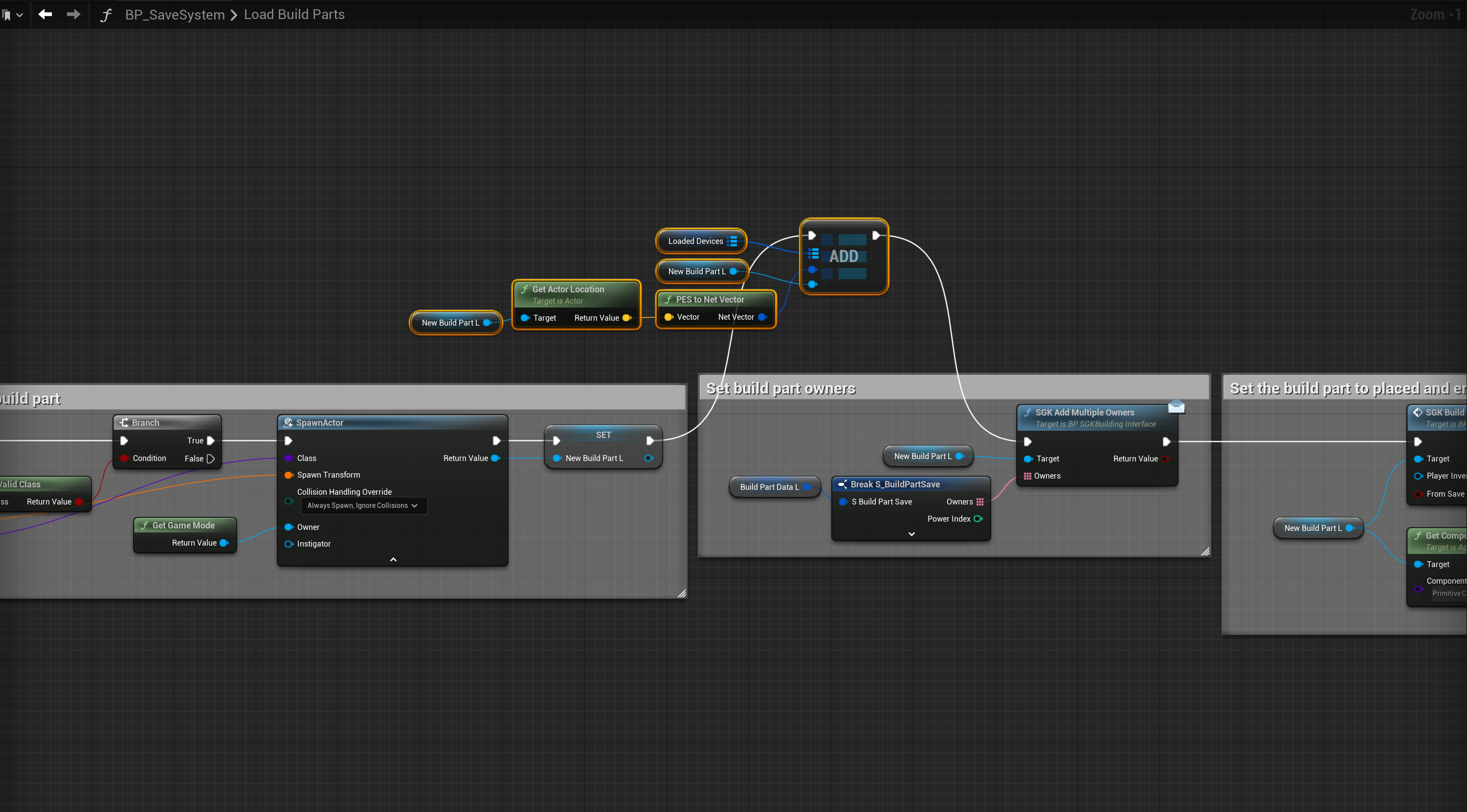Image resolution: width=1467 pixels, height=812 pixels.
Task: Click the SpawnActor node icon
Action: coord(288,422)
